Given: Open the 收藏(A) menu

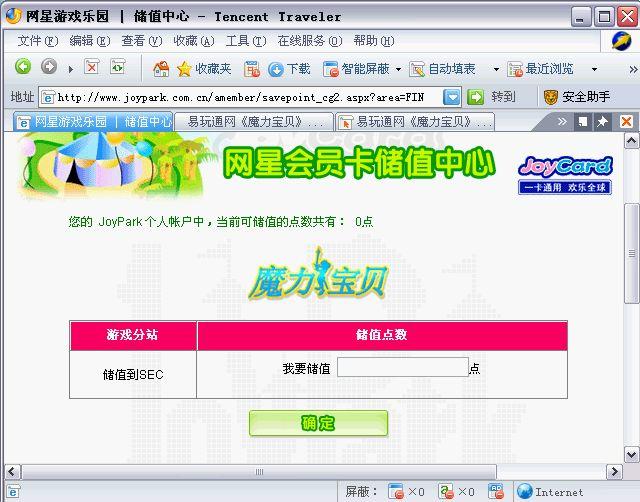Looking at the screenshot, I should point(194,41).
